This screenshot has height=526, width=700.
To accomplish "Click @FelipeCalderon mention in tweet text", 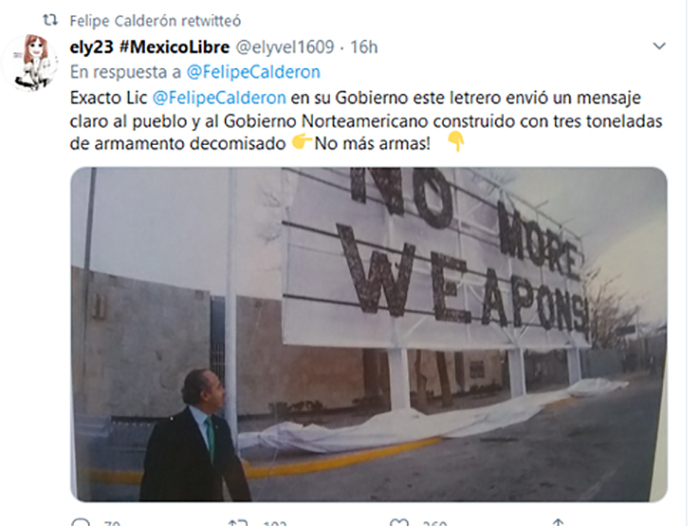I will tap(219, 98).
